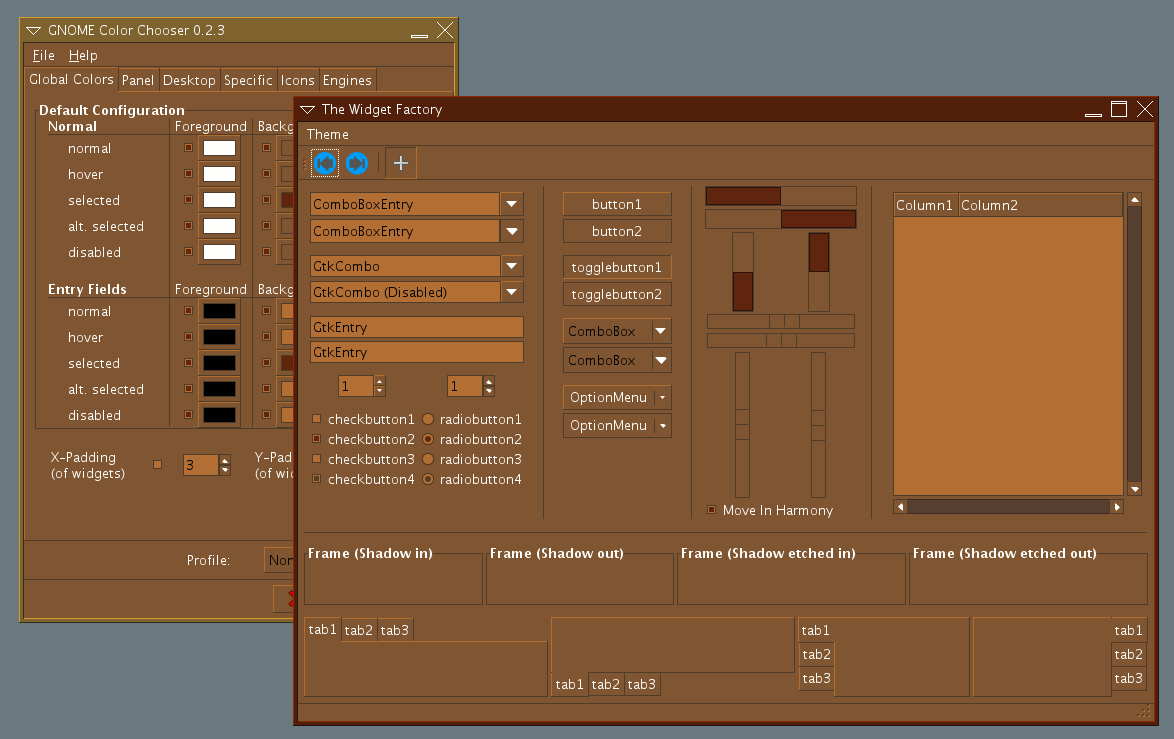This screenshot has height=739, width=1174.
Task: Toggle checkbutton3
Action: coord(317,458)
